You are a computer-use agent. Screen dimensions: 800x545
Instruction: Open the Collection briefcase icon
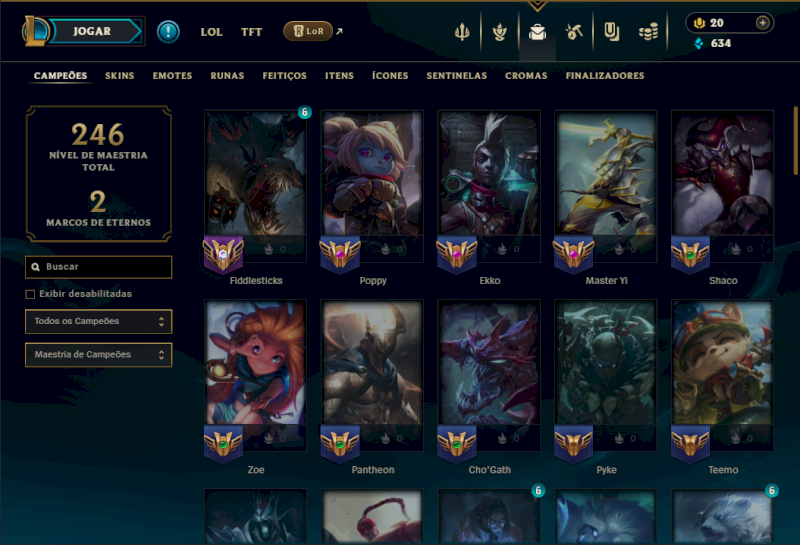[x=537, y=32]
